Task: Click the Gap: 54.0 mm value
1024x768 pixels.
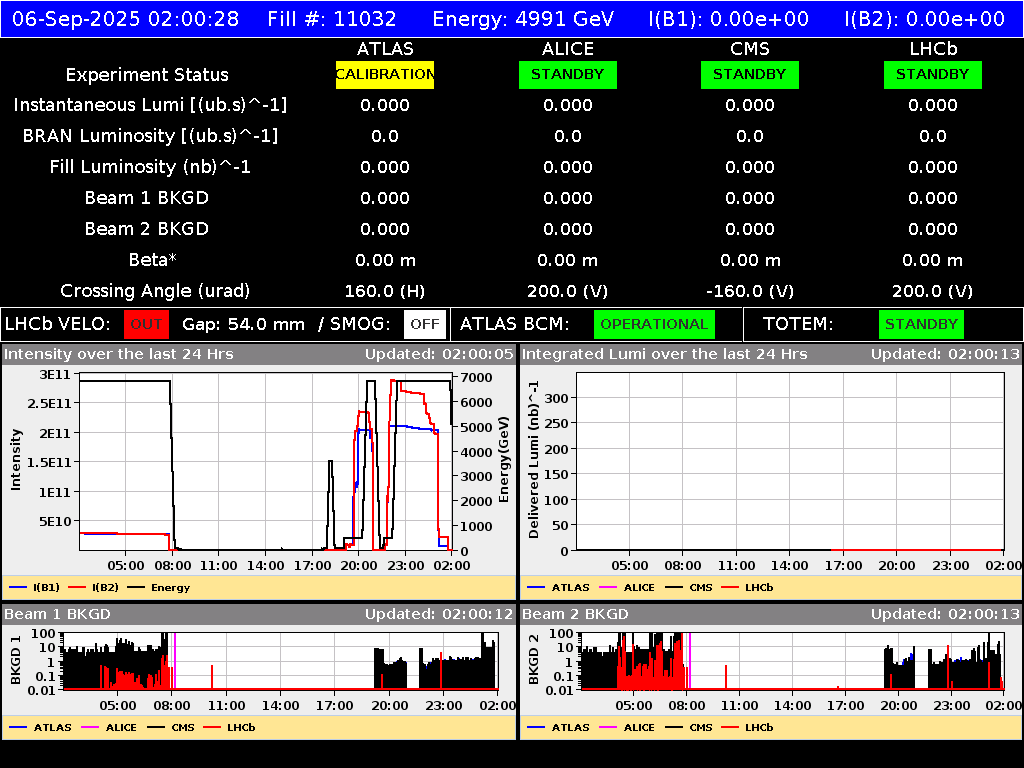Action: coord(243,324)
